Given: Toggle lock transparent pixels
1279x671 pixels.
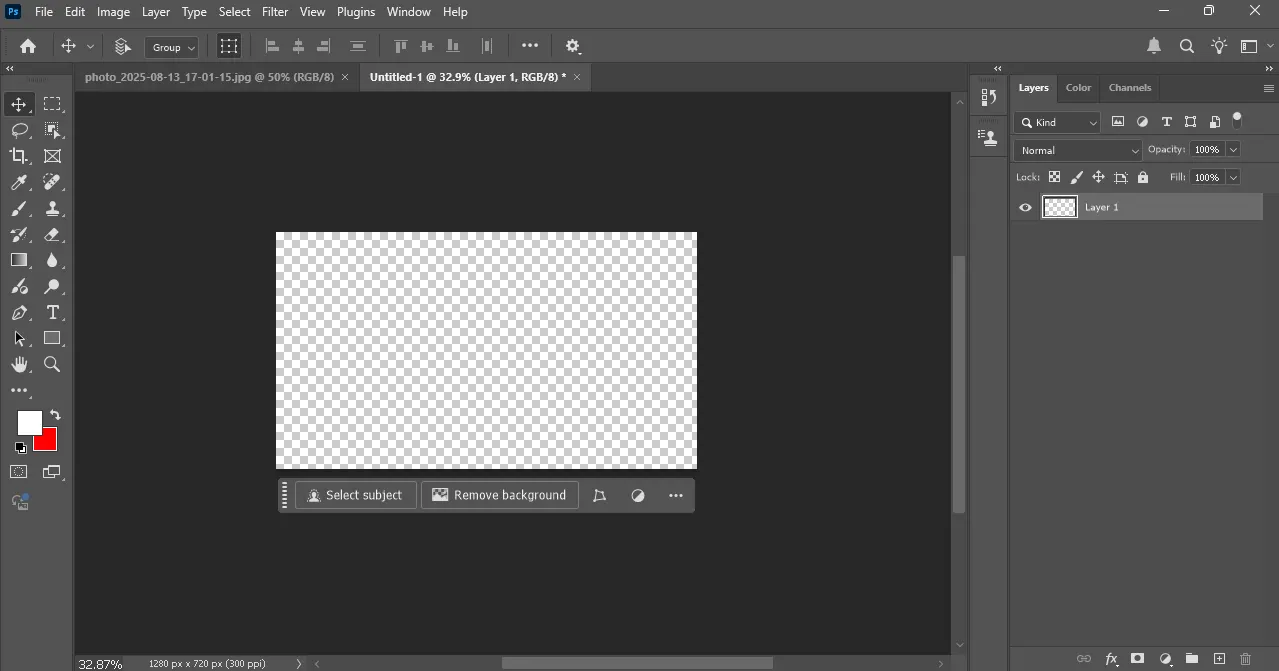Looking at the screenshot, I should (1054, 177).
